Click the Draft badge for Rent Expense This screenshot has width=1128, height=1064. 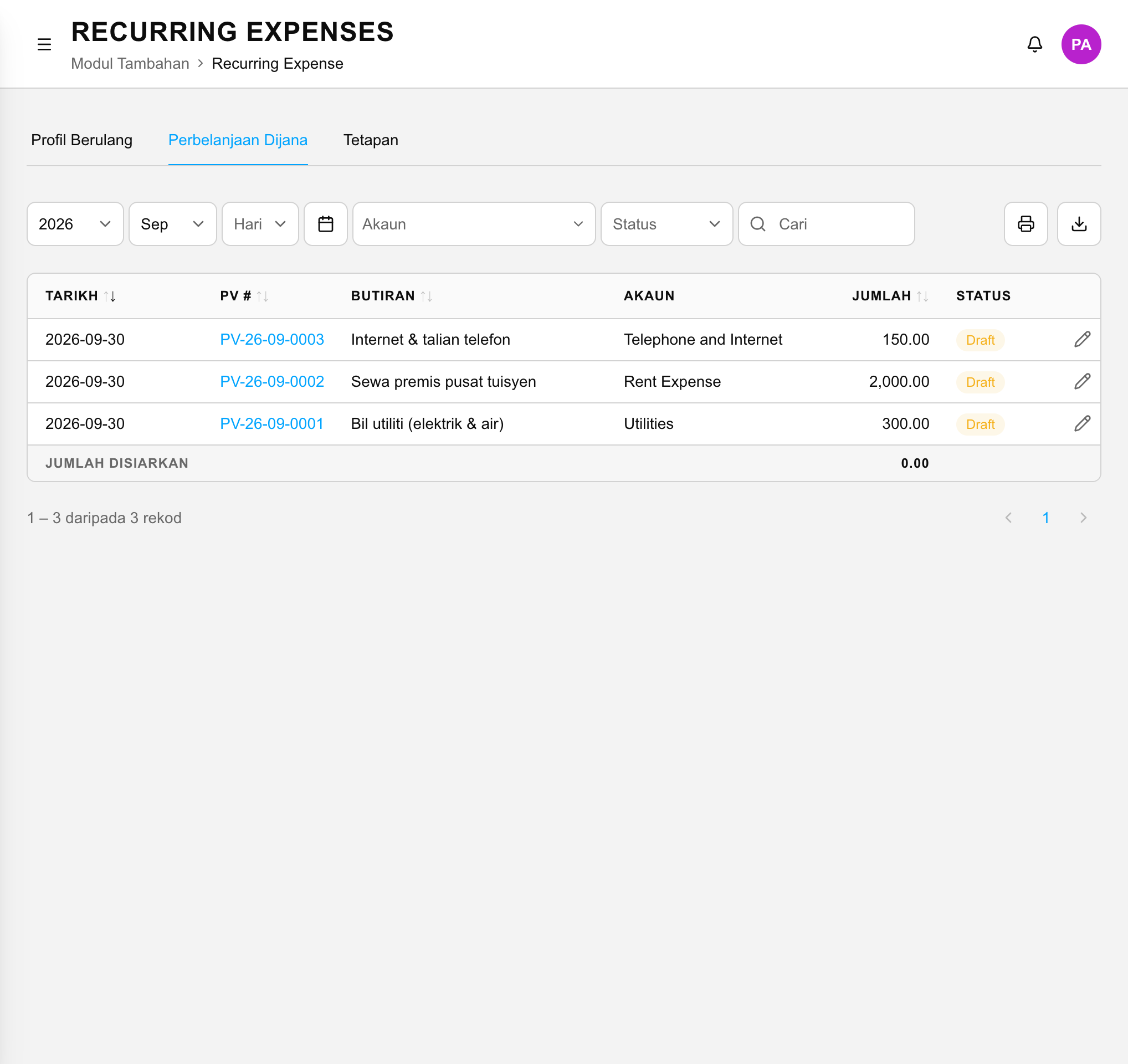pos(980,382)
